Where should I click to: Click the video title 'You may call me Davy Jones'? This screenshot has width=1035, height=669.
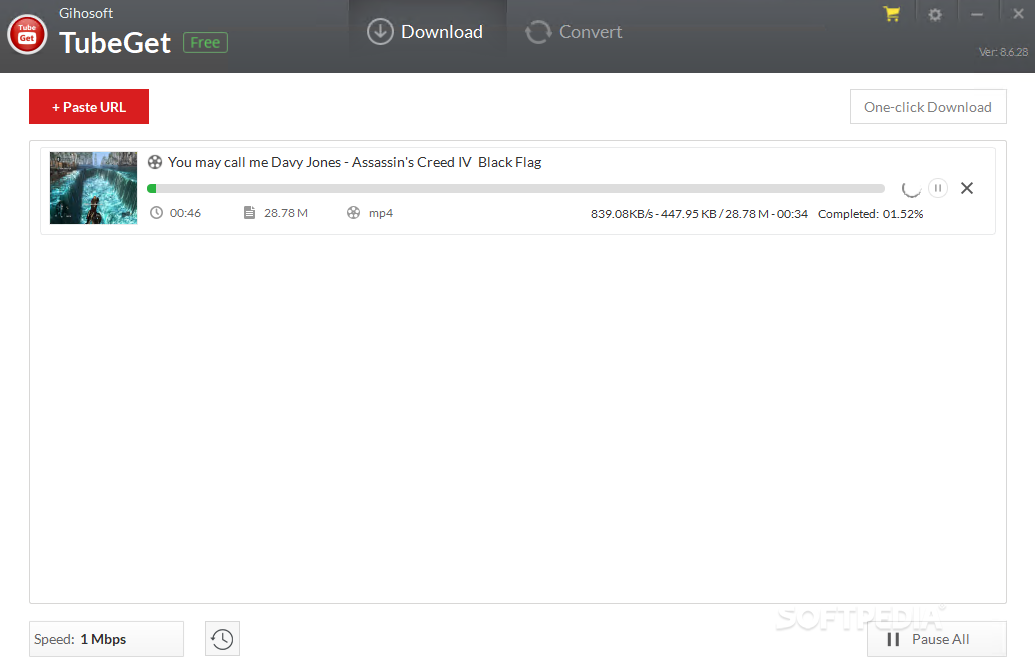pos(354,162)
